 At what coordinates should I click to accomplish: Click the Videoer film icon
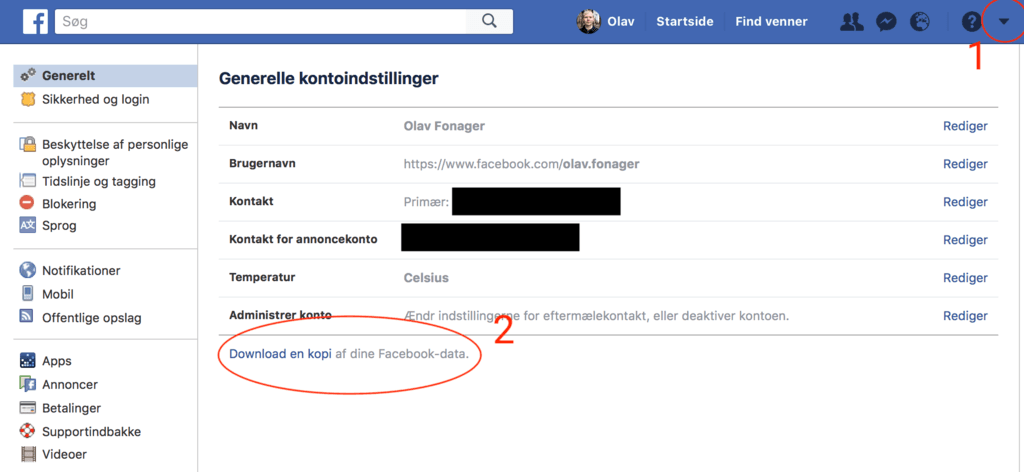pos(27,454)
